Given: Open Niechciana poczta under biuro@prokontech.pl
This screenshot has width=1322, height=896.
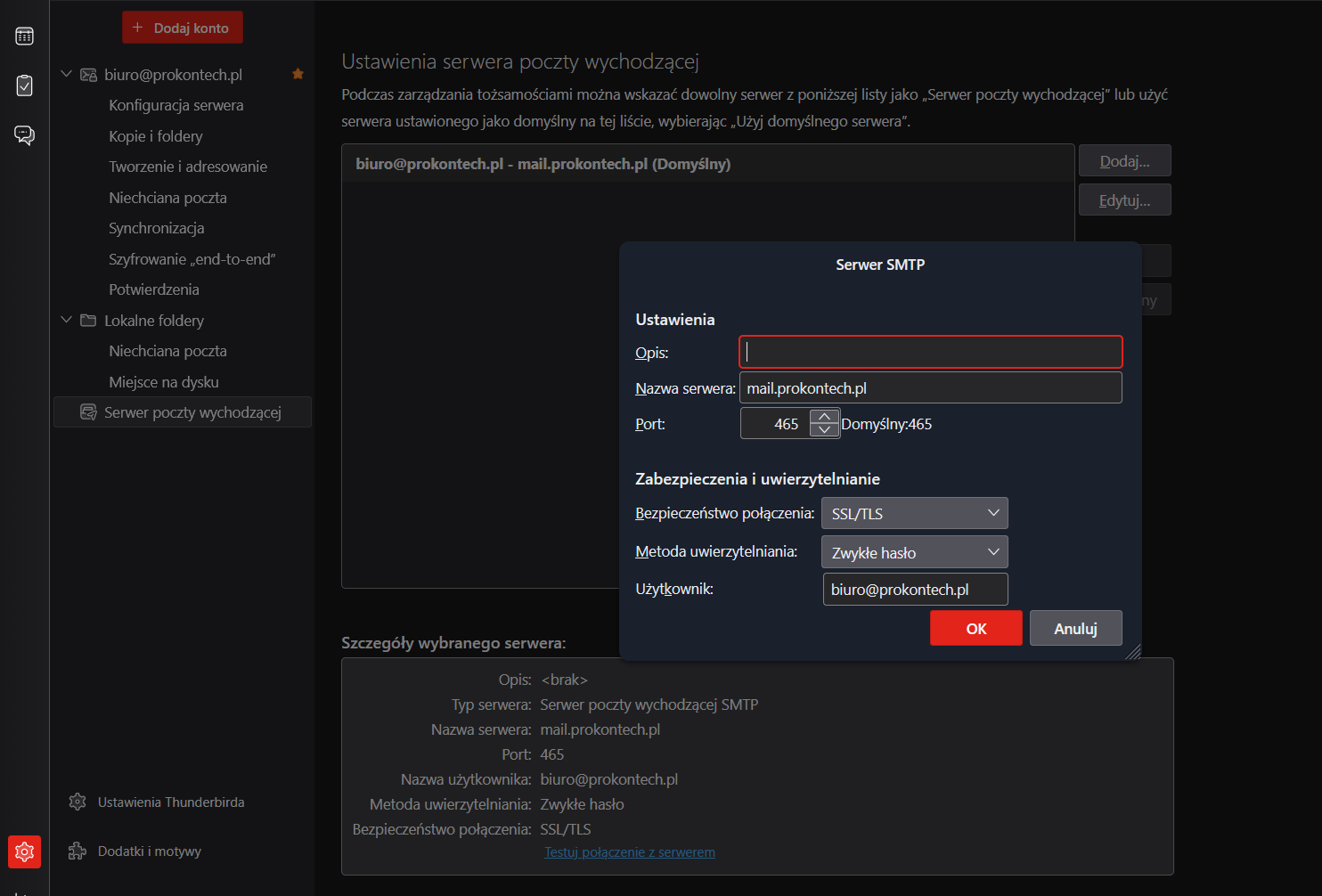Looking at the screenshot, I should click(167, 198).
